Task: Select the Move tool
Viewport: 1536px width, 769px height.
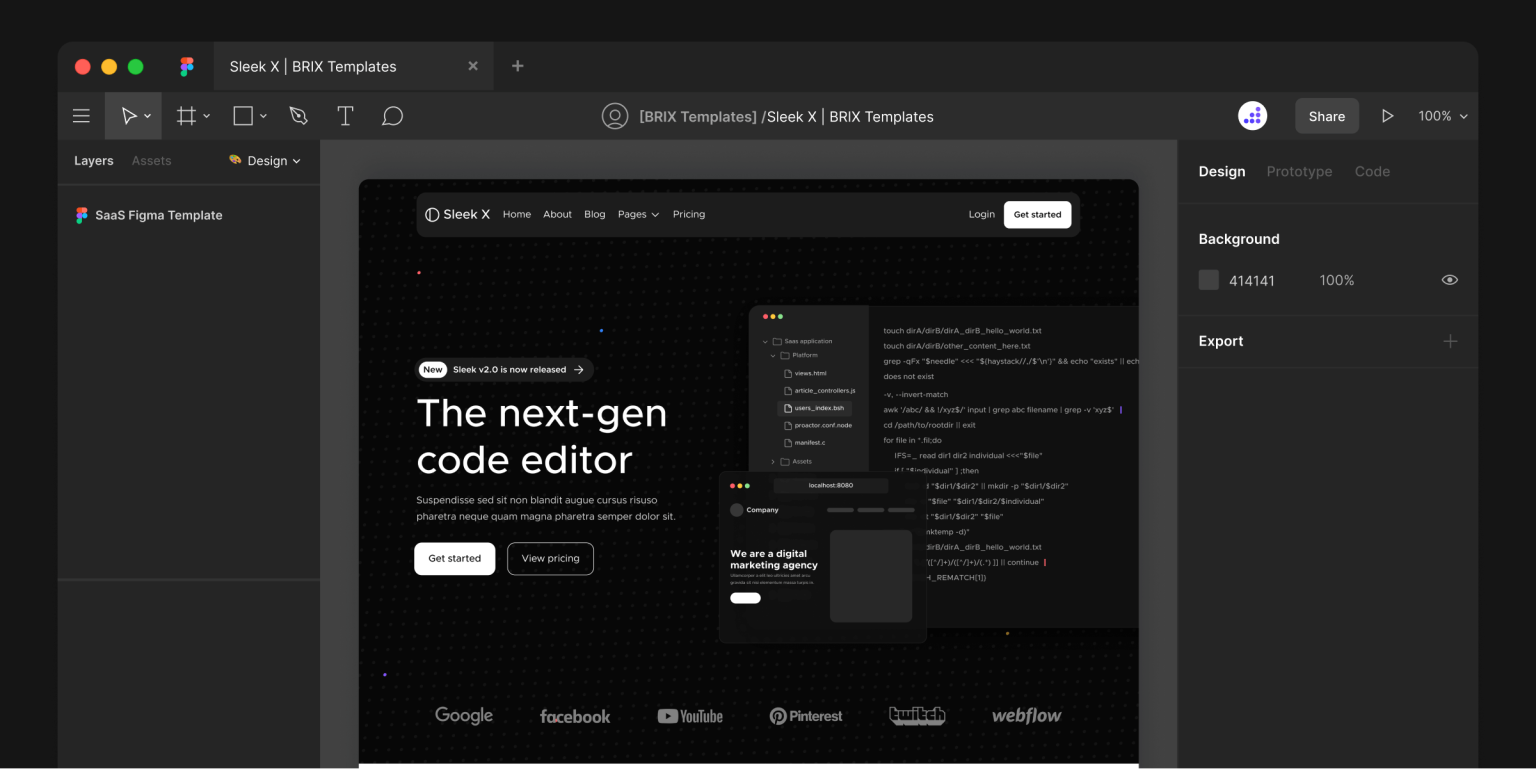Action: [x=128, y=115]
